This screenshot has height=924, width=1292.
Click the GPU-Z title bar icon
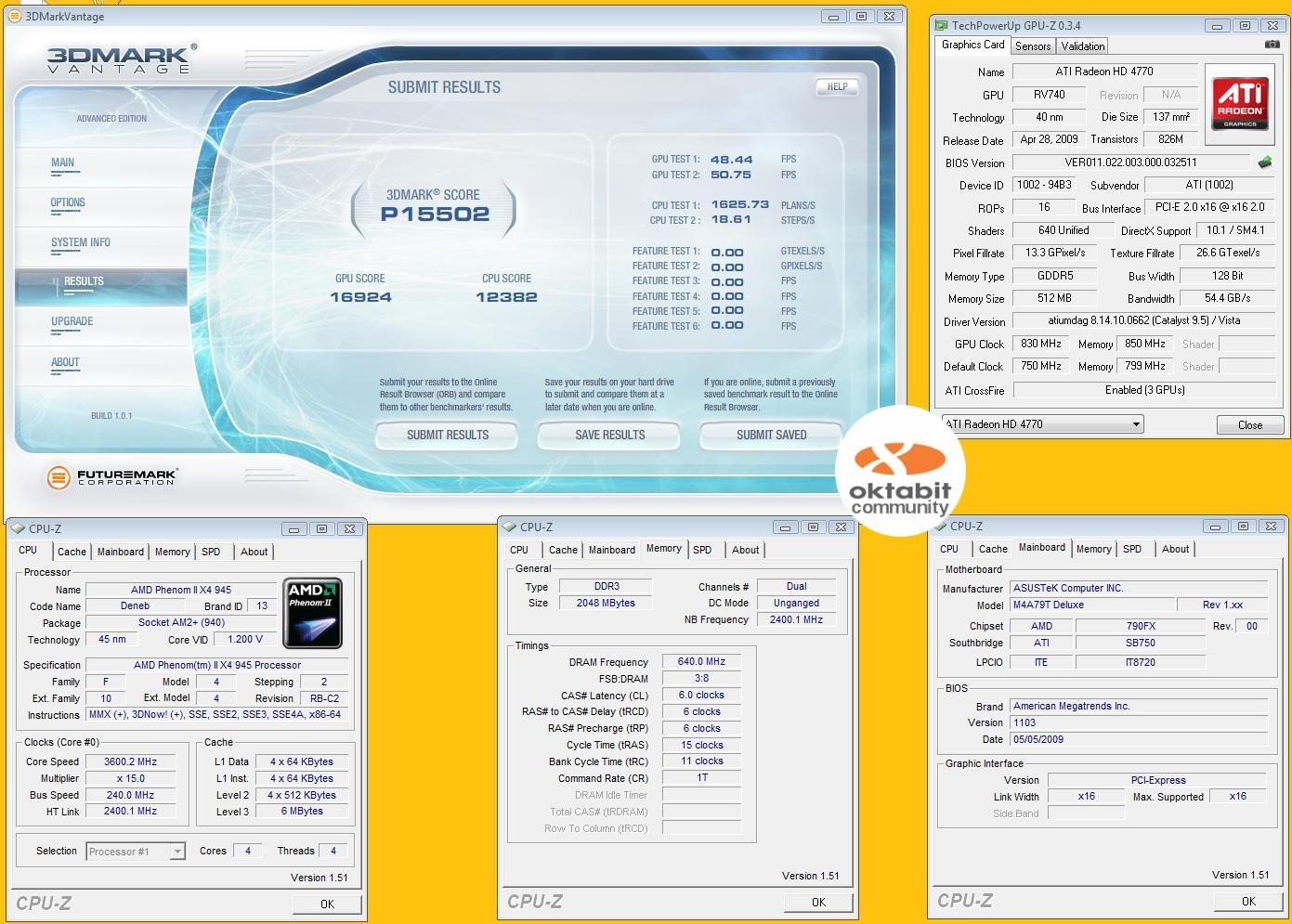tap(942, 25)
